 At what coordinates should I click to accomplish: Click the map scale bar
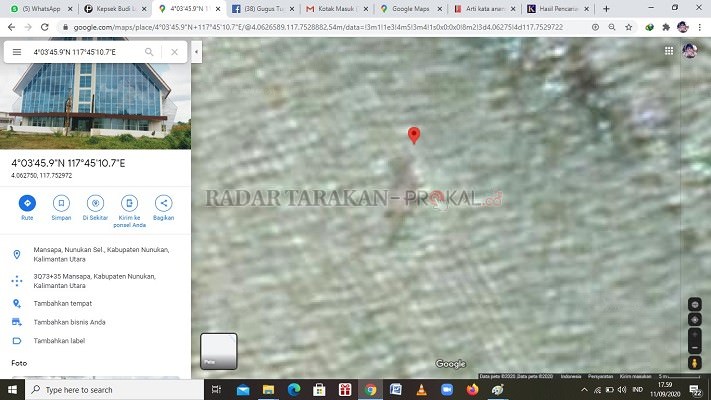(679, 376)
